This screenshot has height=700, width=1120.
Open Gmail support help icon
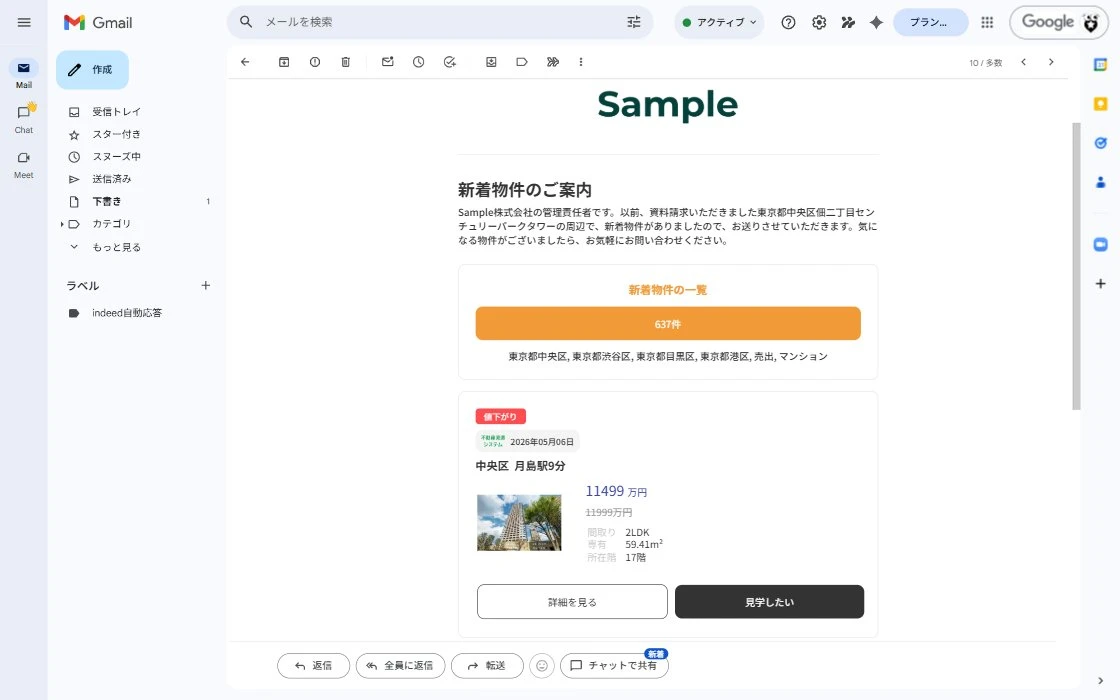(788, 22)
